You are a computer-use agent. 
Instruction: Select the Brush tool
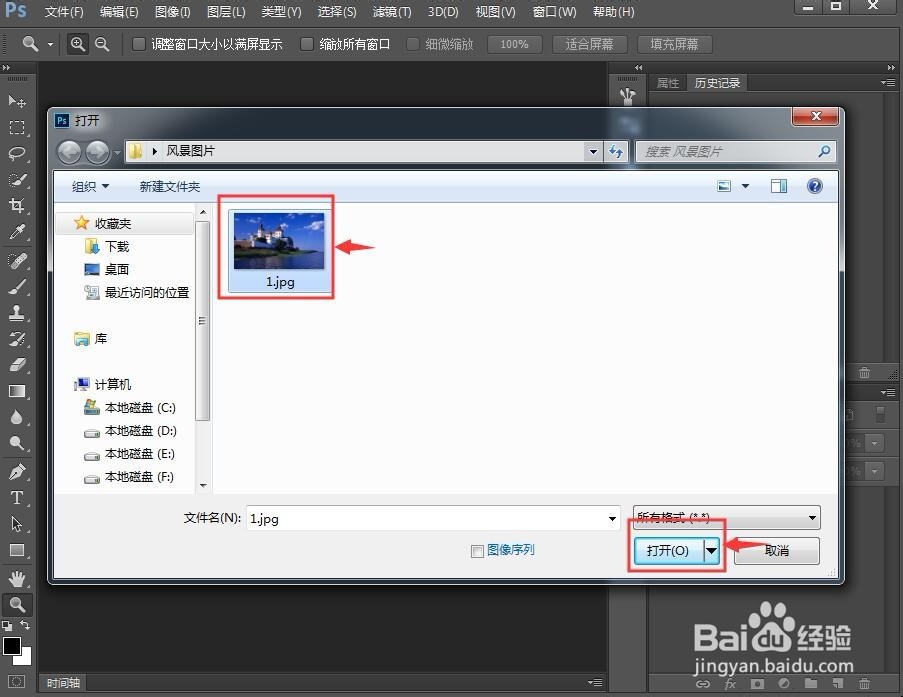tap(17, 287)
